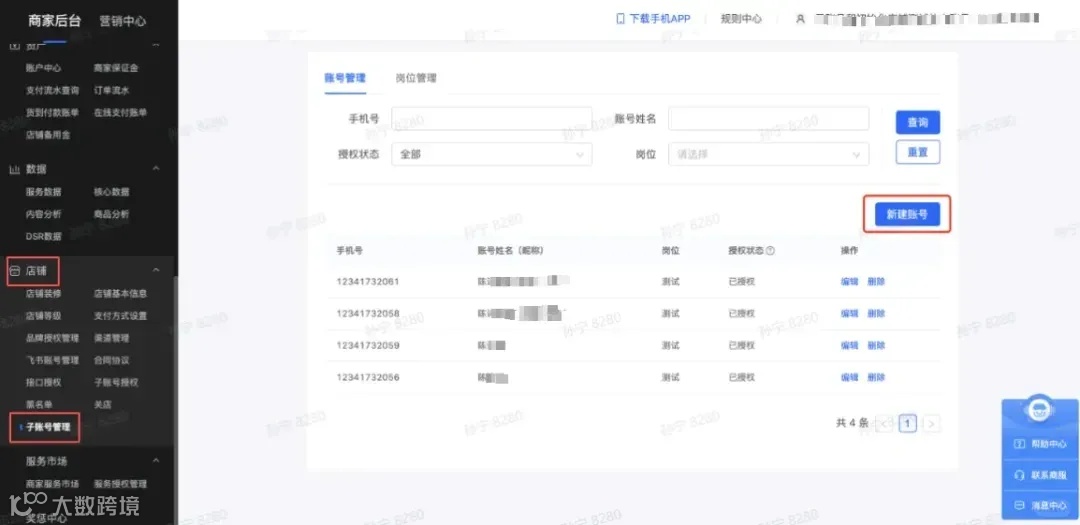This screenshot has width=1080, height=525.
Task: Collapse the 数据 sidebar section chevron
Action: 156,169
